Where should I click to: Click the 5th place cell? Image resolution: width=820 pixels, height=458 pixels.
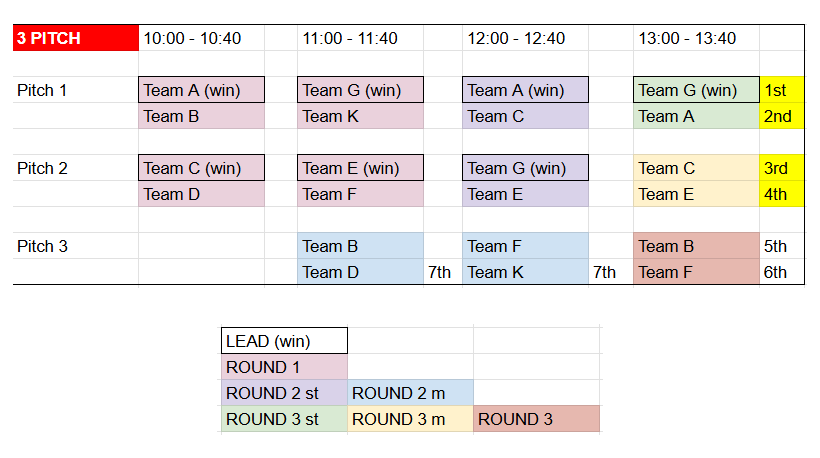(782, 246)
